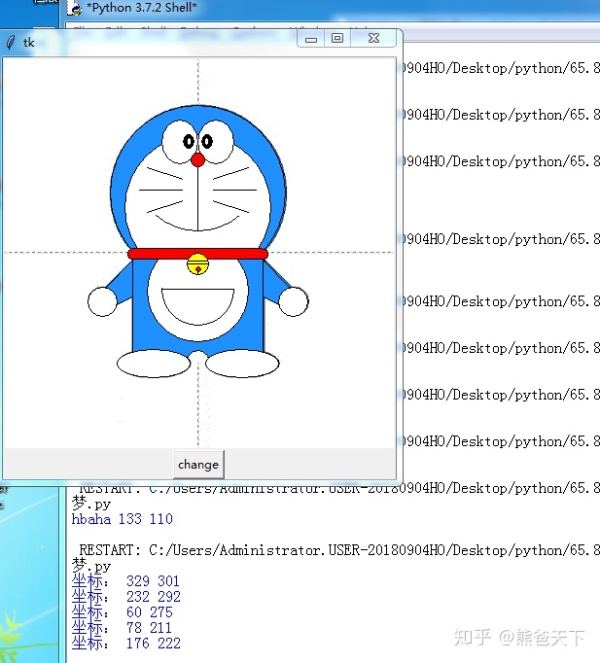This screenshot has width=600, height=663.
Task: Click the '坐标: 78 211' output line
Action: [x=122, y=628]
